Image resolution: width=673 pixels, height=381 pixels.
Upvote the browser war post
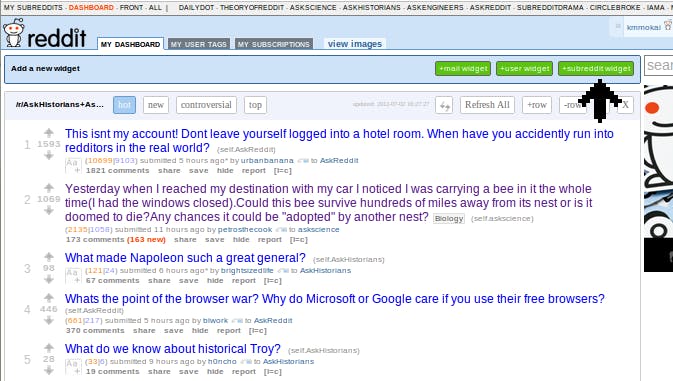coord(49,298)
